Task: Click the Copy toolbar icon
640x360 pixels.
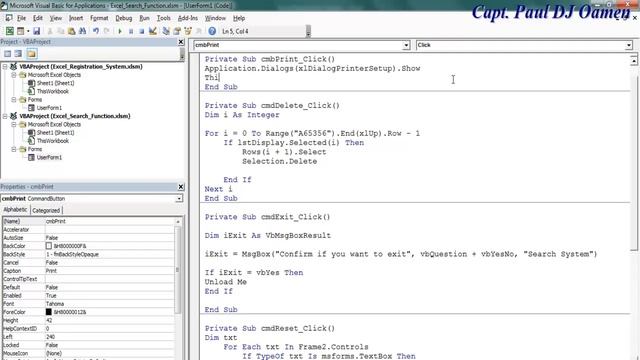Action: pyautogui.click(x=60, y=31)
